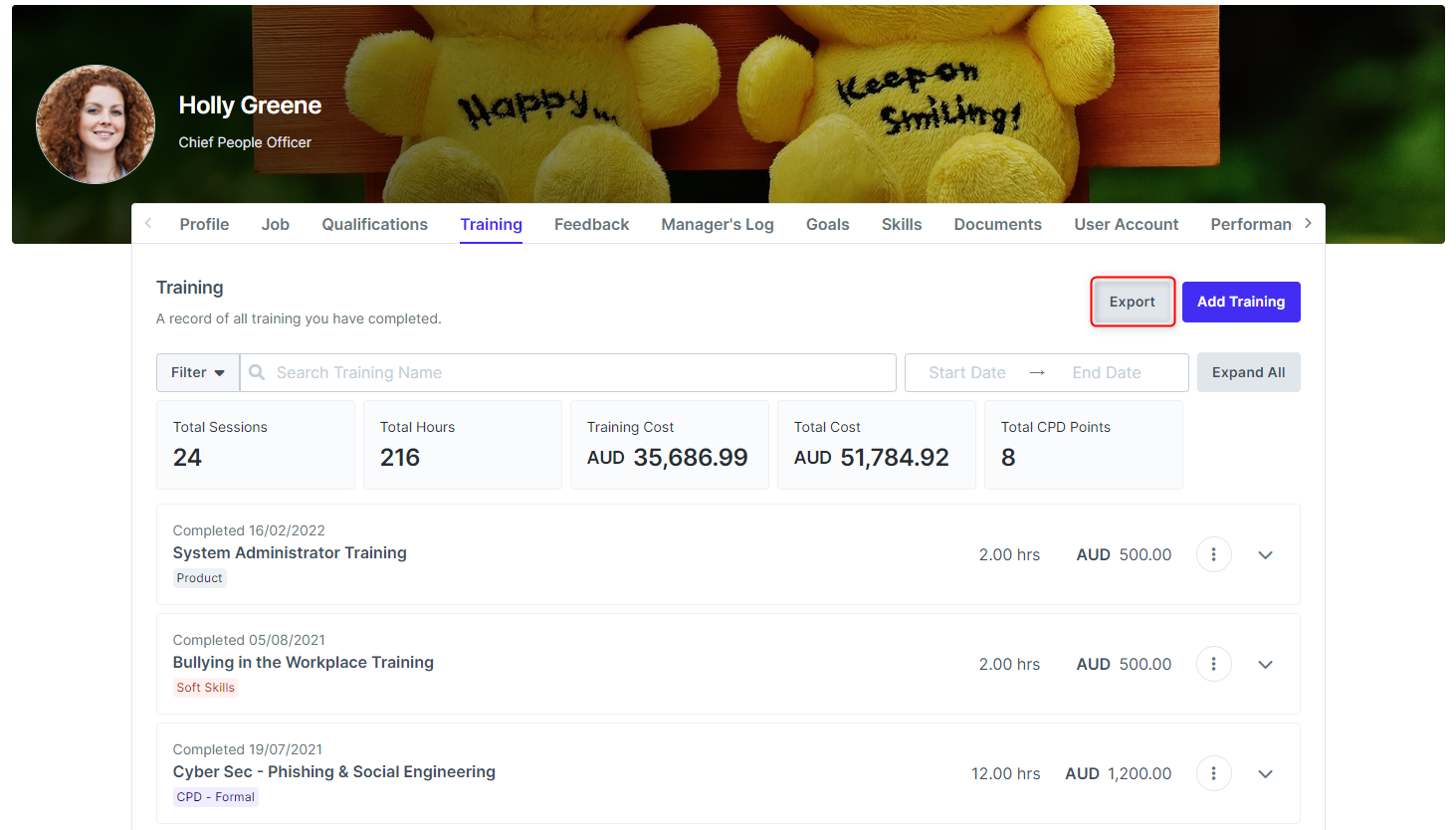Click the Export button

coord(1133,302)
